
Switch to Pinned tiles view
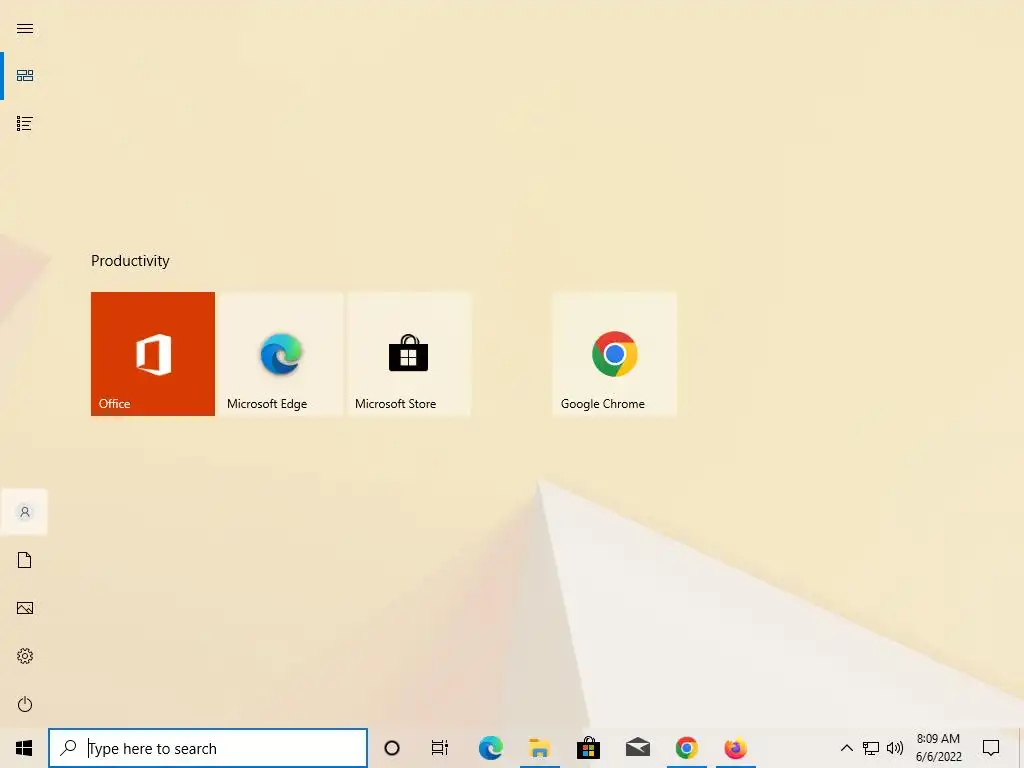[25, 76]
